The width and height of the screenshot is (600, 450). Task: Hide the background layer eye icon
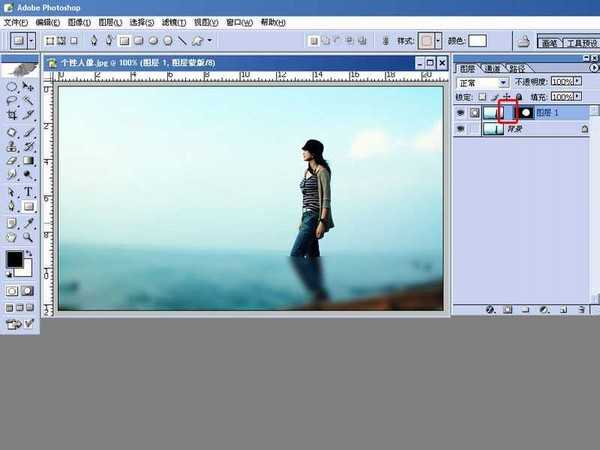tap(460, 129)
